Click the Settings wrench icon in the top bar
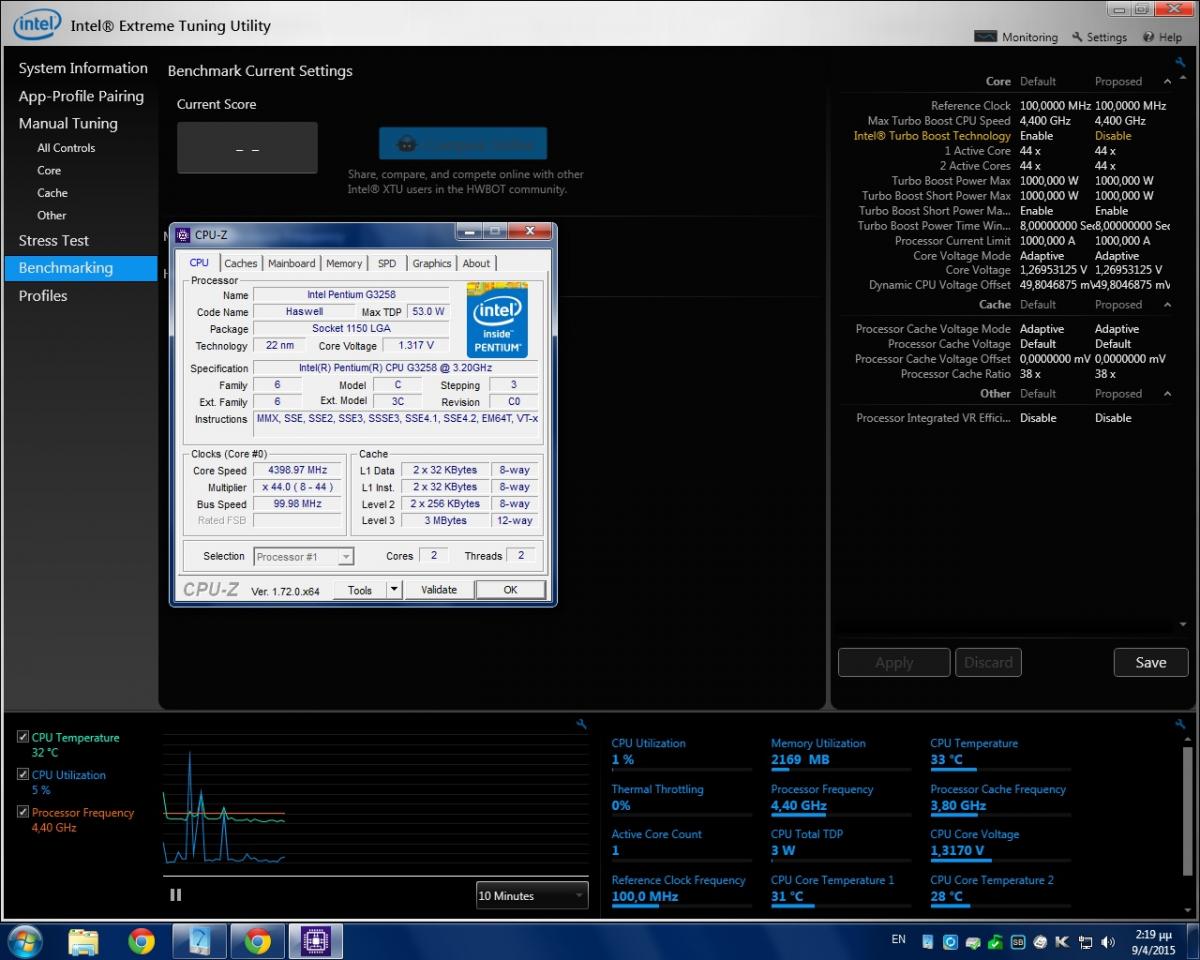Screen dimensions: 1200x960 [1077, 37]
